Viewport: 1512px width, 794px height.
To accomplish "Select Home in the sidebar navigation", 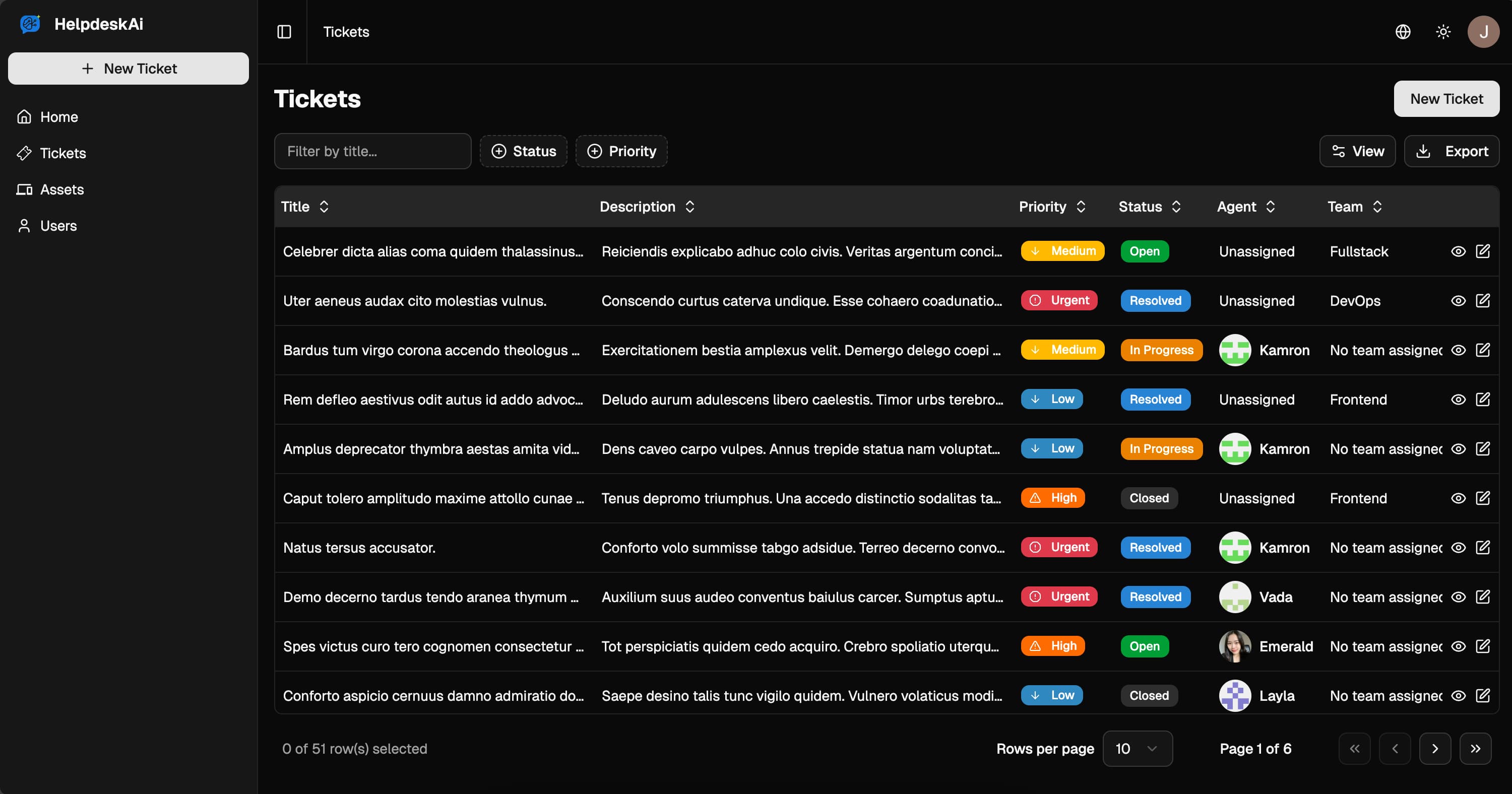I will click(58, 117).
